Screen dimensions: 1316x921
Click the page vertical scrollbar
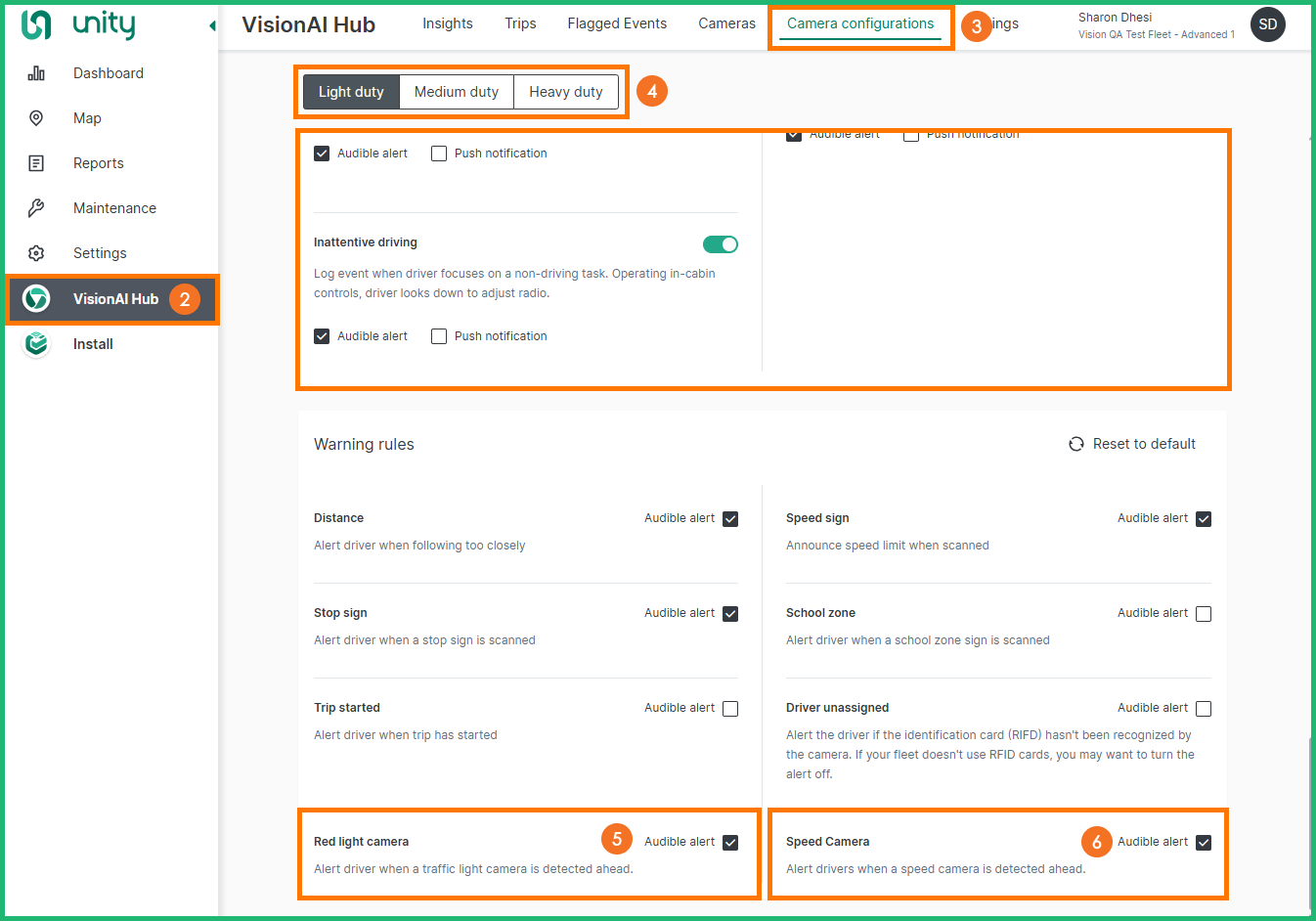1310,821
